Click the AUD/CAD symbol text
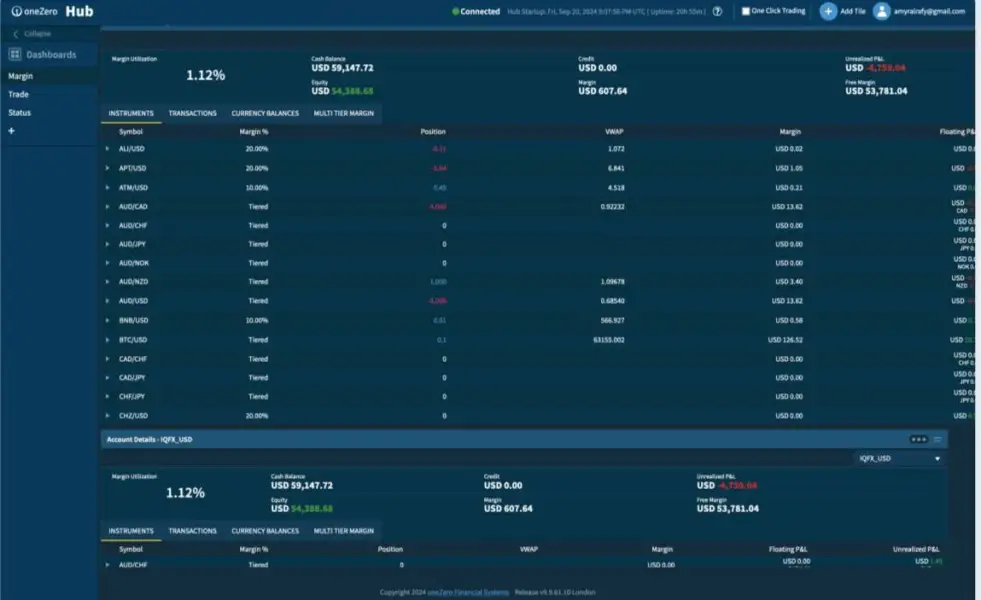Screen dimensions: 981x600 point(133,207)
